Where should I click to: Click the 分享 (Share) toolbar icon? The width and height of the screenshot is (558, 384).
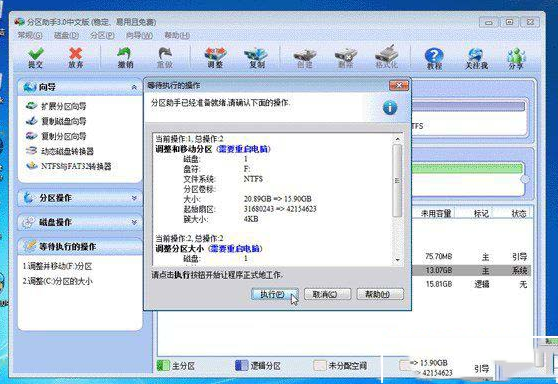(x=516, y=58)
